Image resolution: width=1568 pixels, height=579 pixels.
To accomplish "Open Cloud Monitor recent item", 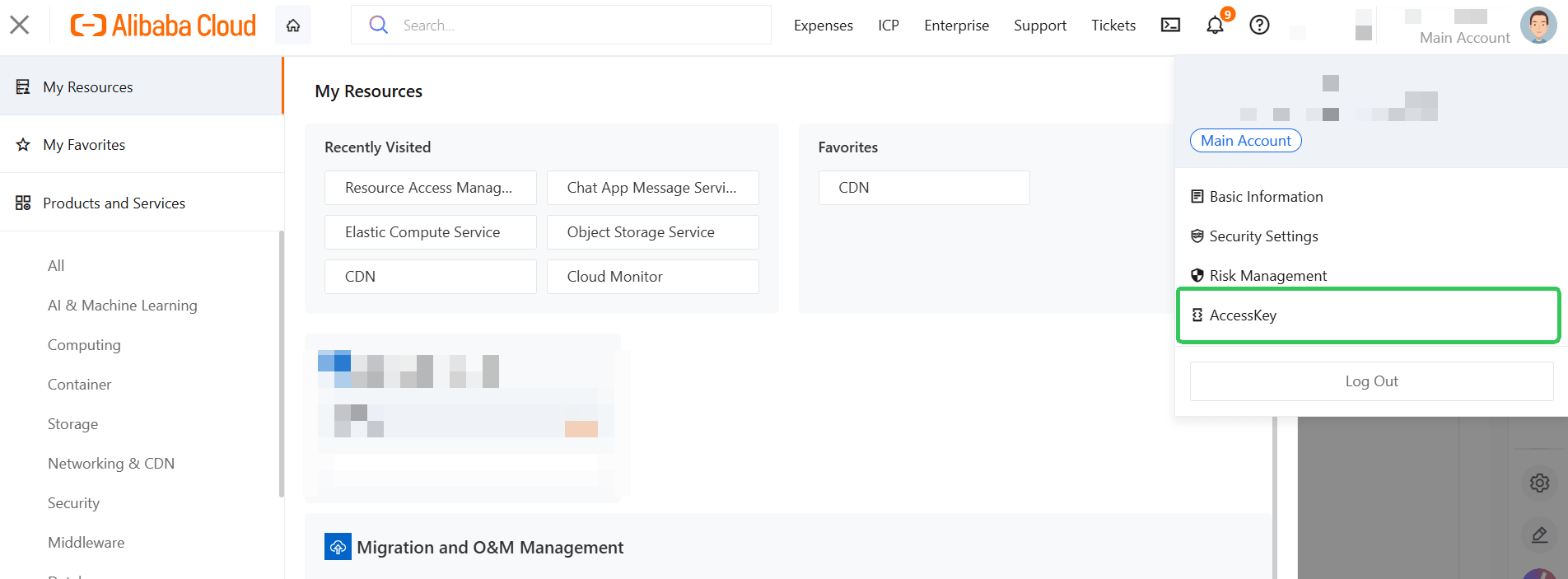I will pos(652,277).
